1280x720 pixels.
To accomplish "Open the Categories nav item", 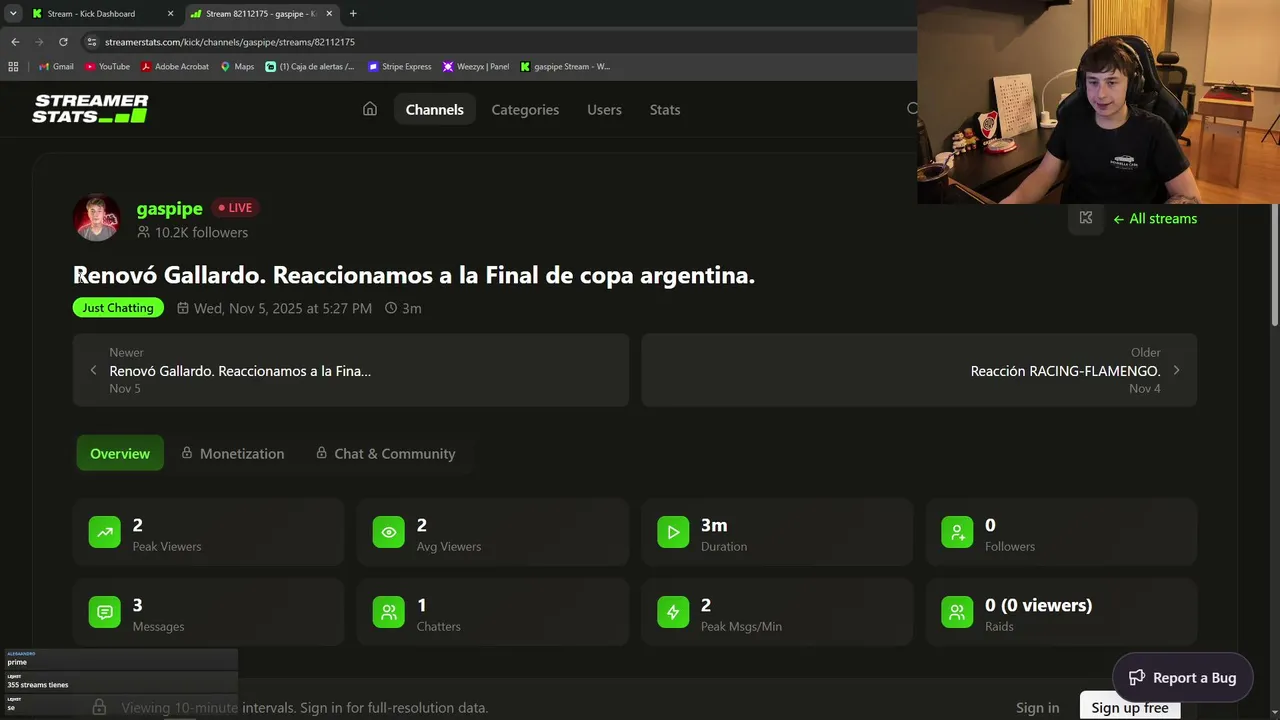I will (525, 109).
